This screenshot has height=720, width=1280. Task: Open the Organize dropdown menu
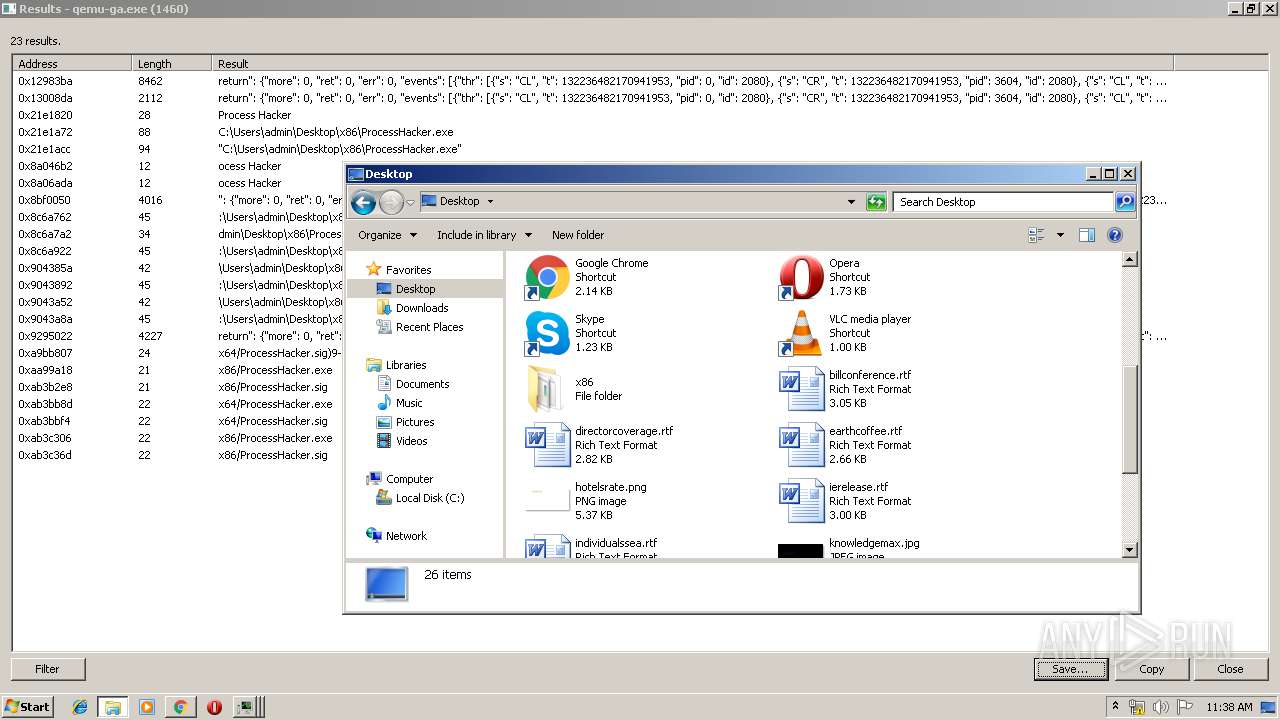[x=387, y=235]
